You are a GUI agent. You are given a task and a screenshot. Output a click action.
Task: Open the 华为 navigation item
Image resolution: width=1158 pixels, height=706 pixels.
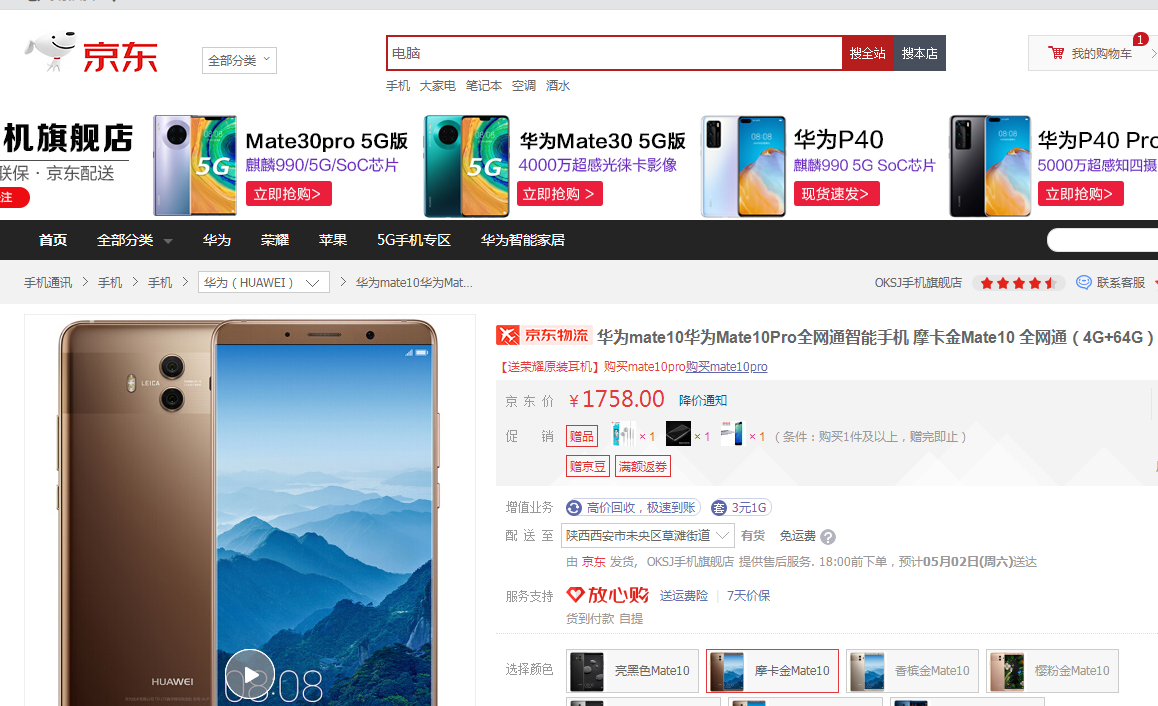[217, 240]
